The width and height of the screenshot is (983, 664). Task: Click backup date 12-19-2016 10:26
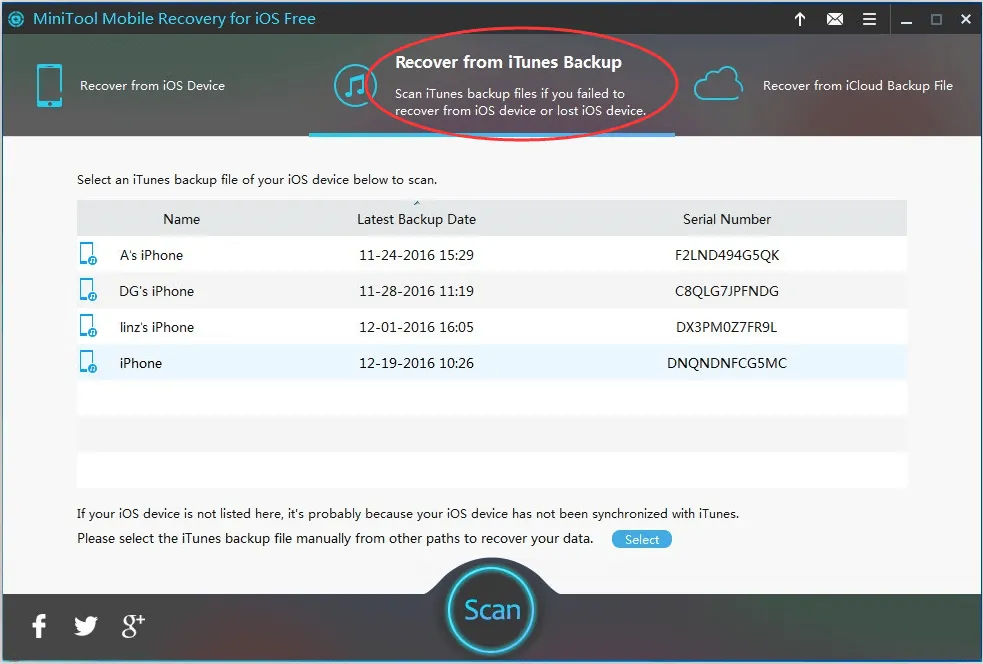tap(416, 363)
